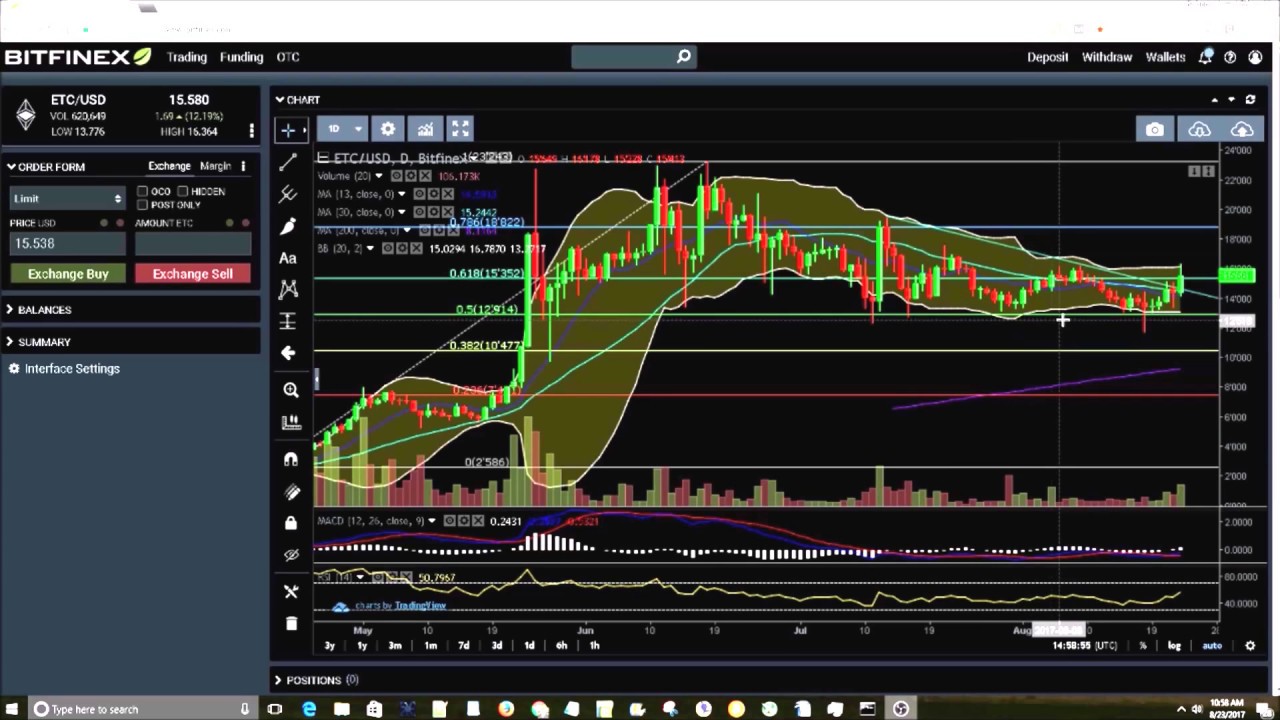Select the chart patterns tool

tap(288, 289)
